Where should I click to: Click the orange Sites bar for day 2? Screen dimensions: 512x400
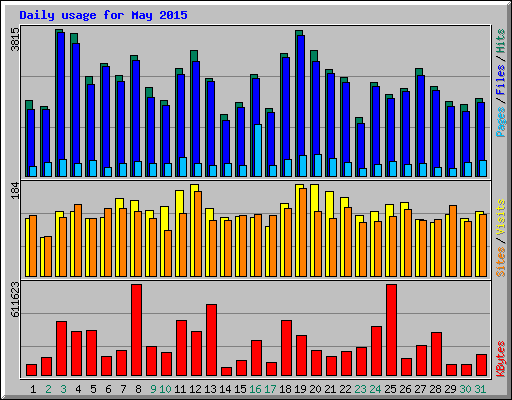48,256
